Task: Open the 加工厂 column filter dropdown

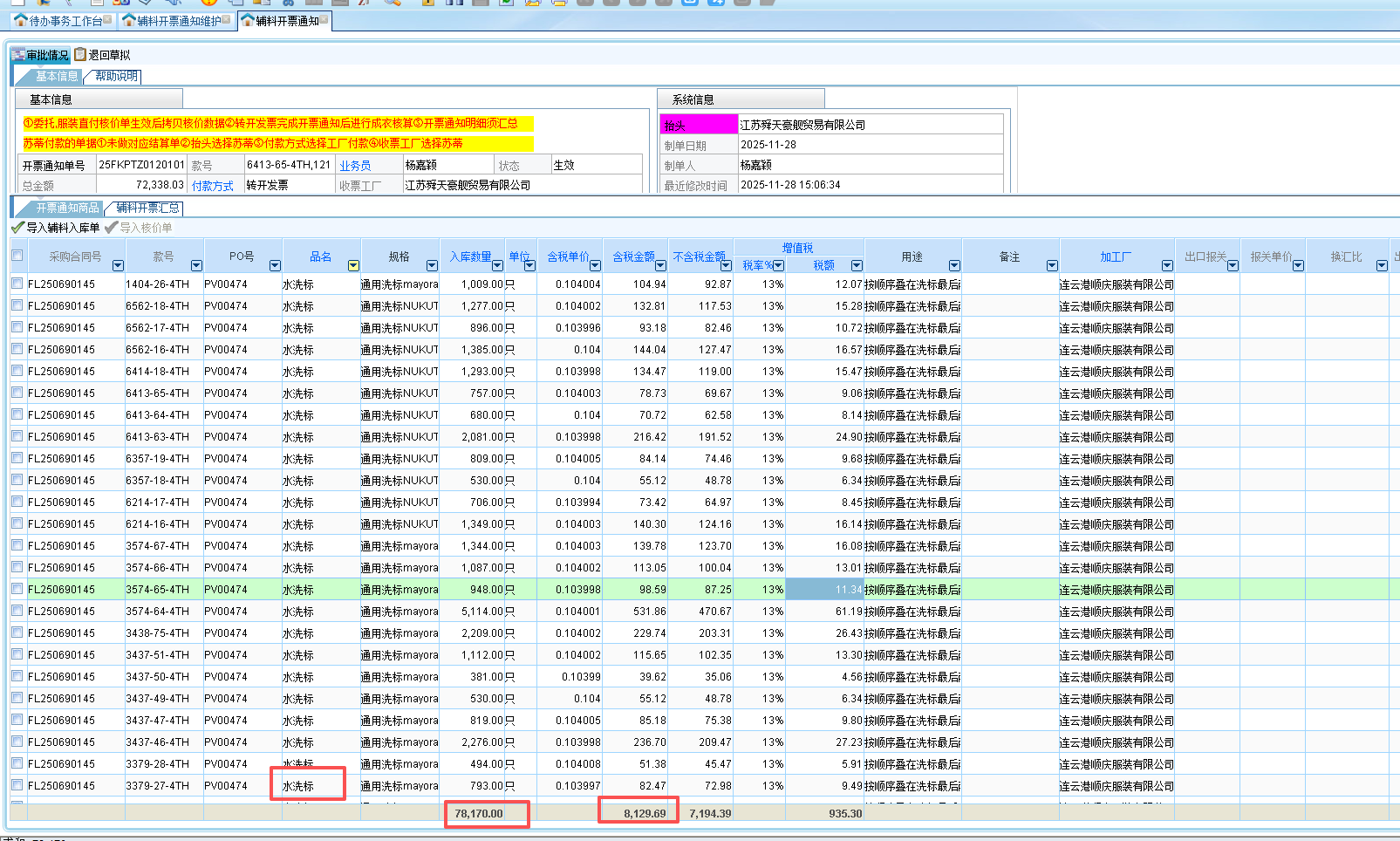Action: point(1167,265)
